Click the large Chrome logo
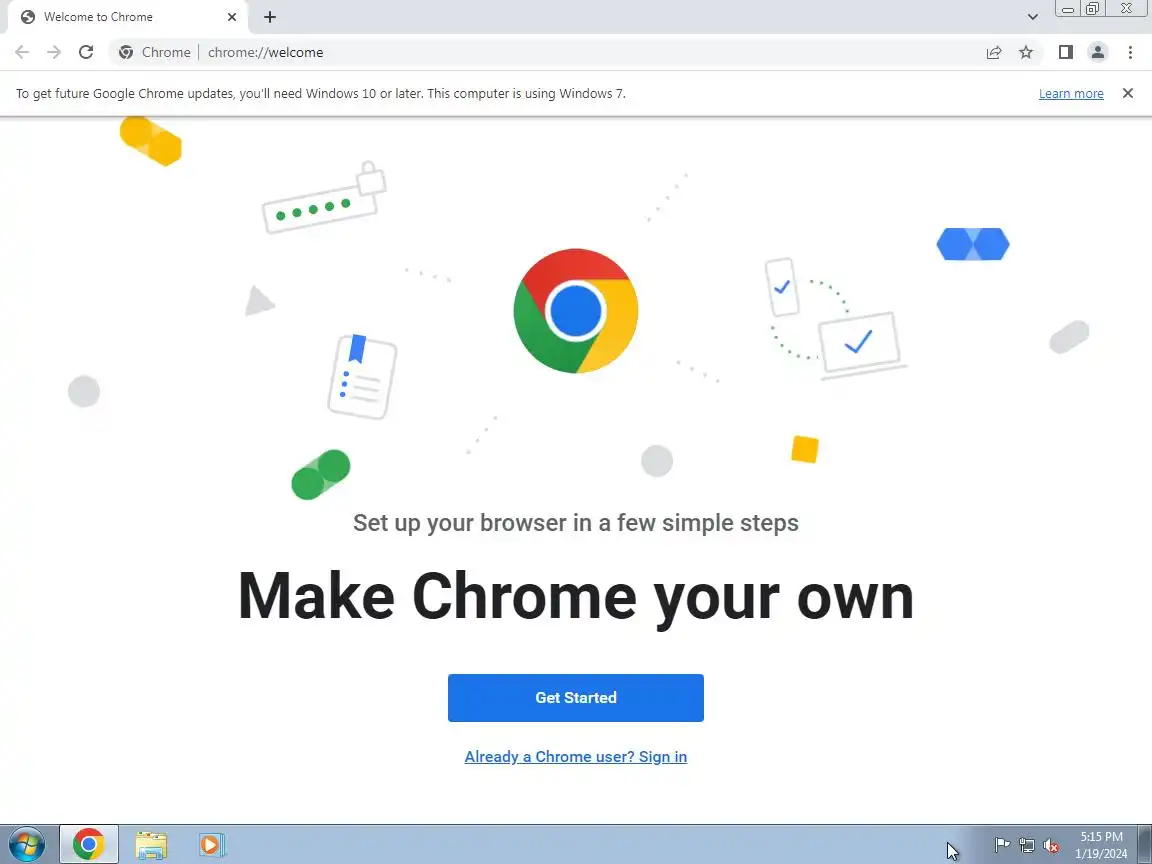This screenshot has height=864, width=1152. [x=575, y=311]
